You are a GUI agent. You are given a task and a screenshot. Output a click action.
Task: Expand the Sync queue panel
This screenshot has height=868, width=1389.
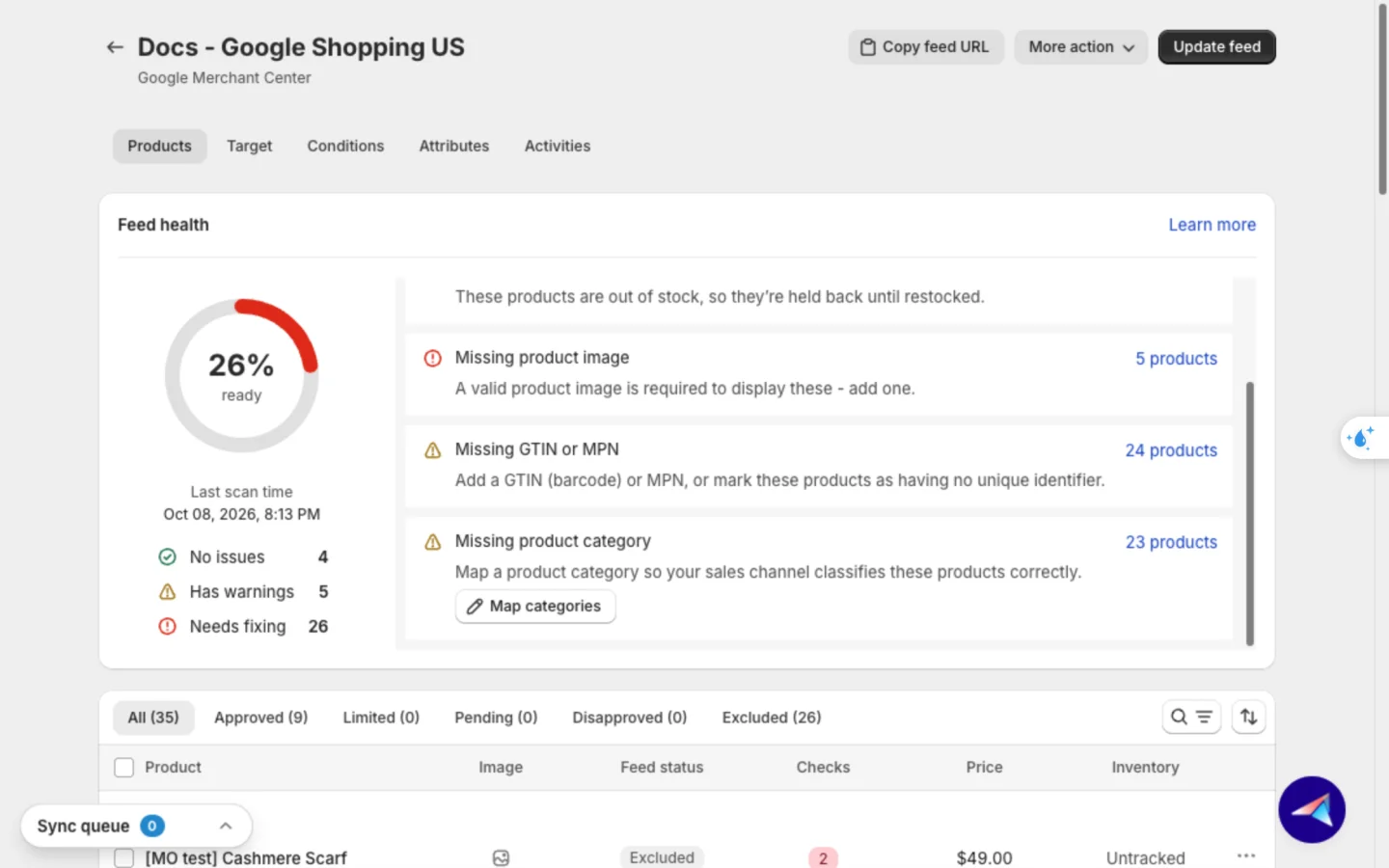(226, 826)
